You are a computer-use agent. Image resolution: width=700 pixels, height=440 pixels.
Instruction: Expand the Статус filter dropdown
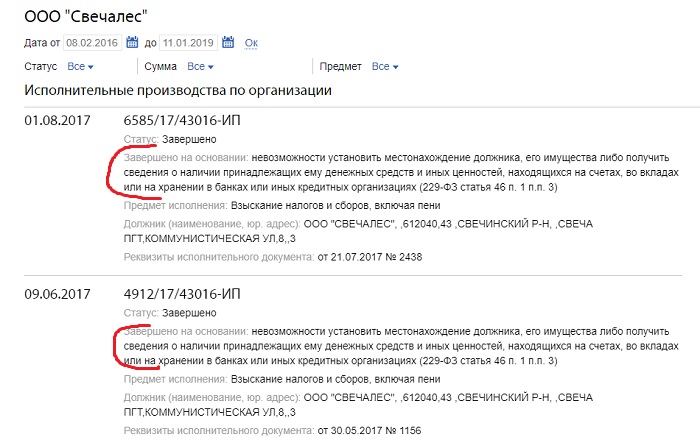[80, 66]
